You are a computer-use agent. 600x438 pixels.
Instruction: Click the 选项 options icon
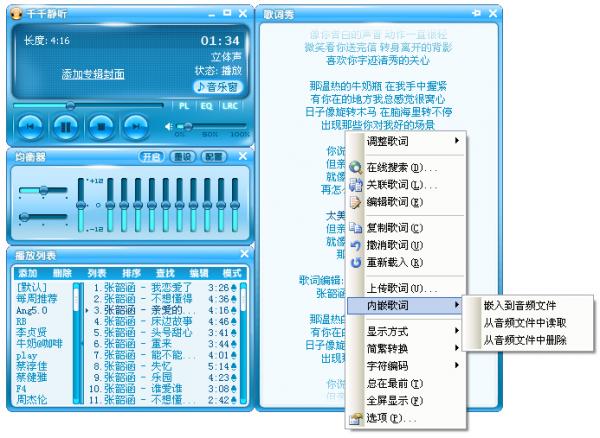coord(355,418)
